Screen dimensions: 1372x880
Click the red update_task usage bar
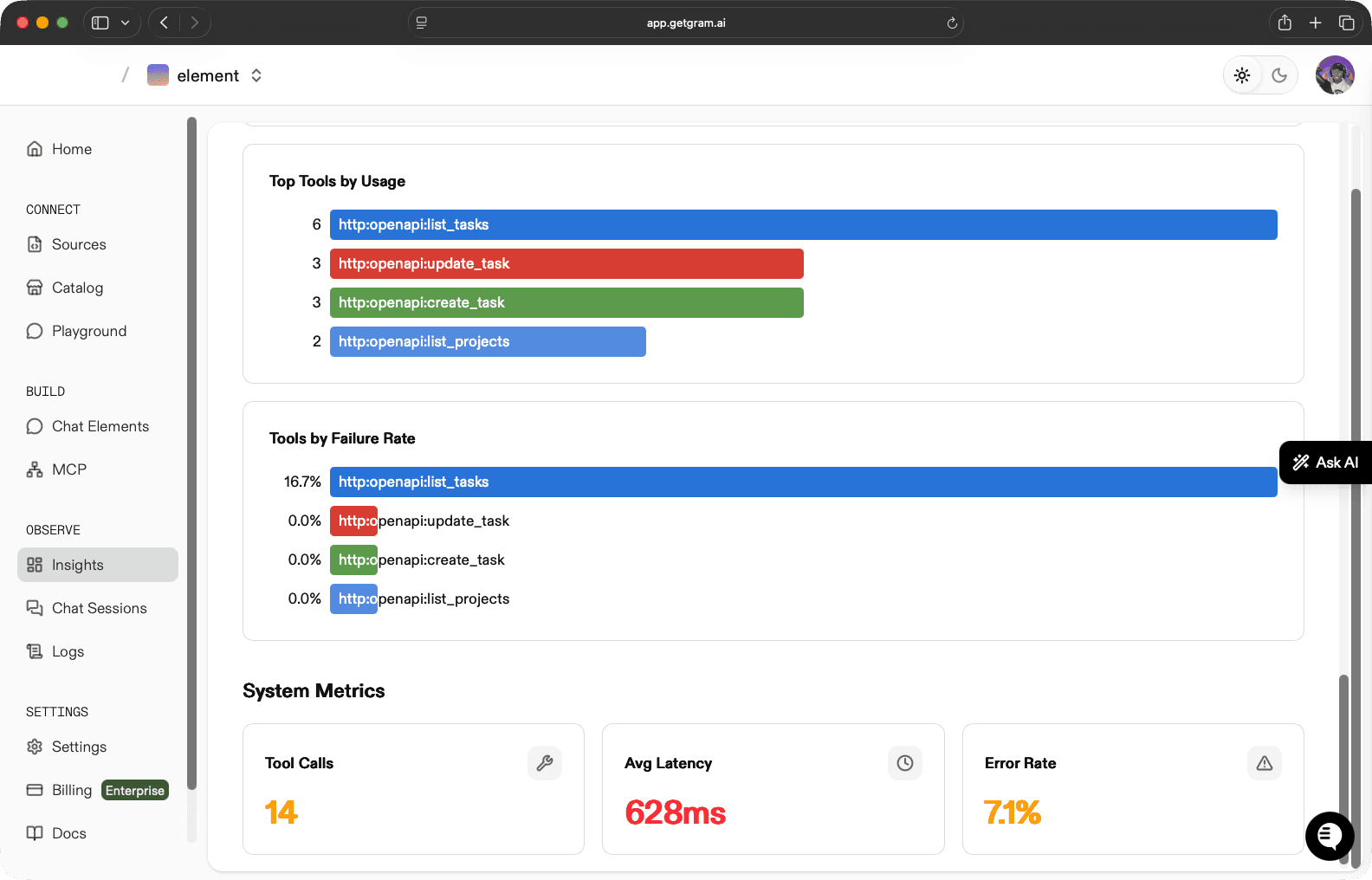coord(566,263)
